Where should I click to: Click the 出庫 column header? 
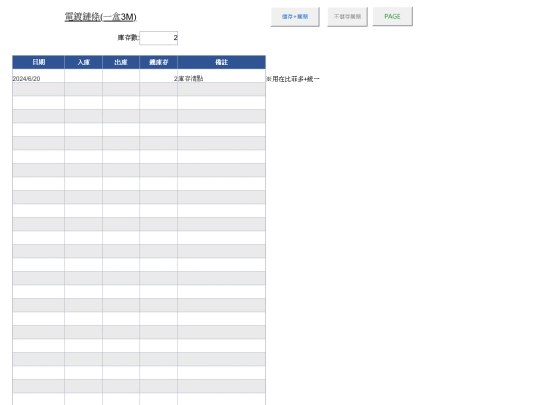(121, 62)
